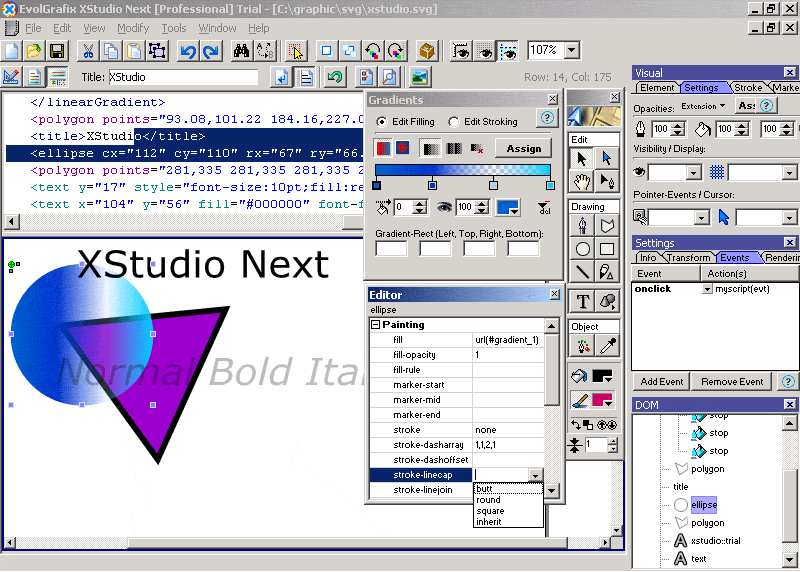Image resolution: width=800 pixels, height=572 pixels.
Task: Click the package box toolbar icon
Action: point(427,51)
